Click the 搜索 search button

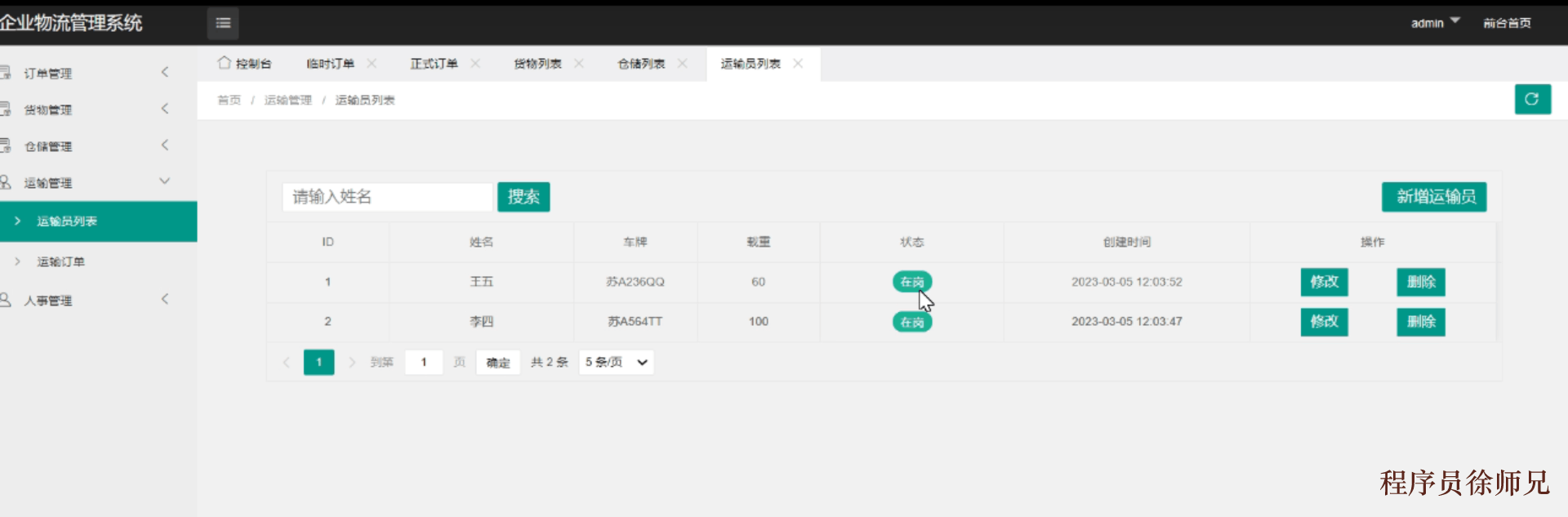coord(523,197)
